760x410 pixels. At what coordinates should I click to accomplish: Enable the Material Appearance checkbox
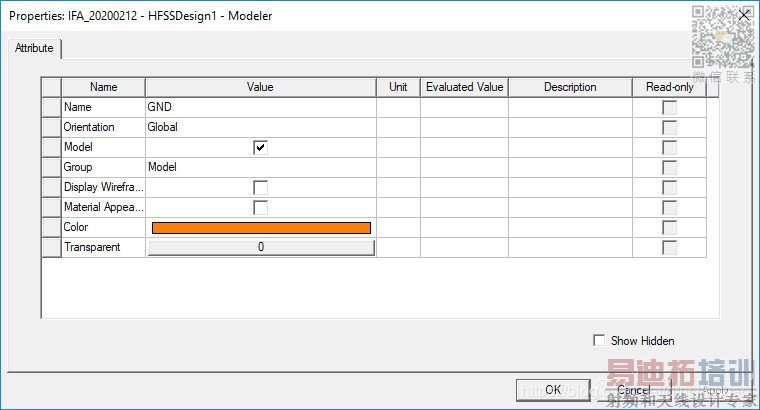click(260, 207)
